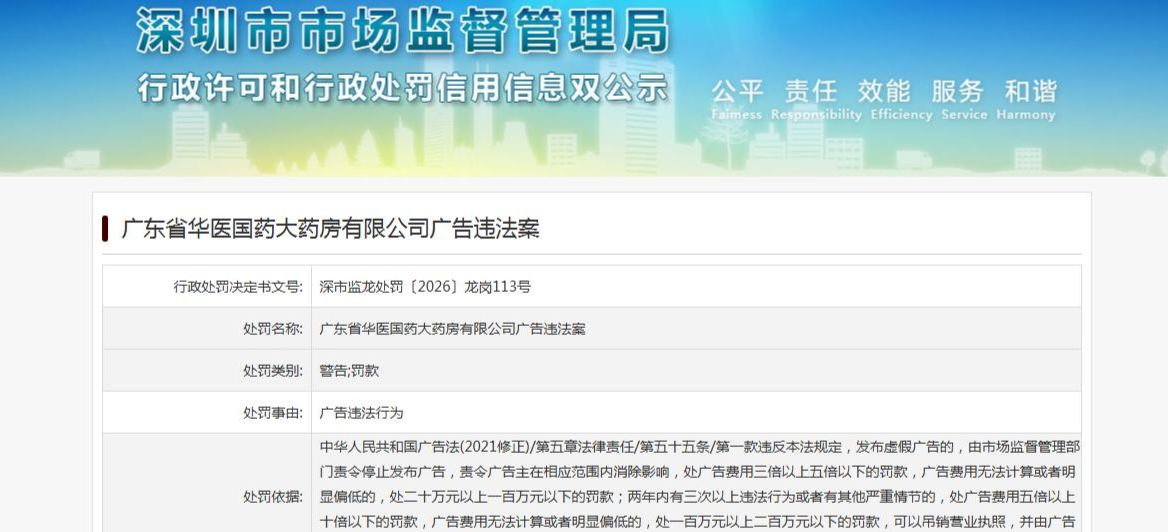Select the 处罚事由 label cell
The width and height of the screenshot is (1168, 532).
point(207,412)
